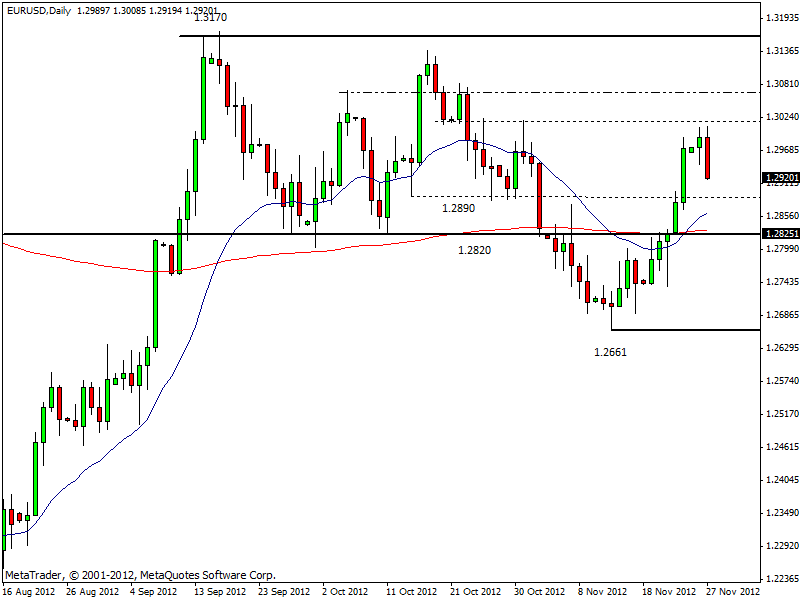Click the 13 Sep 2012 date label
Screen dimensions: 800x600
coord(219,591)
